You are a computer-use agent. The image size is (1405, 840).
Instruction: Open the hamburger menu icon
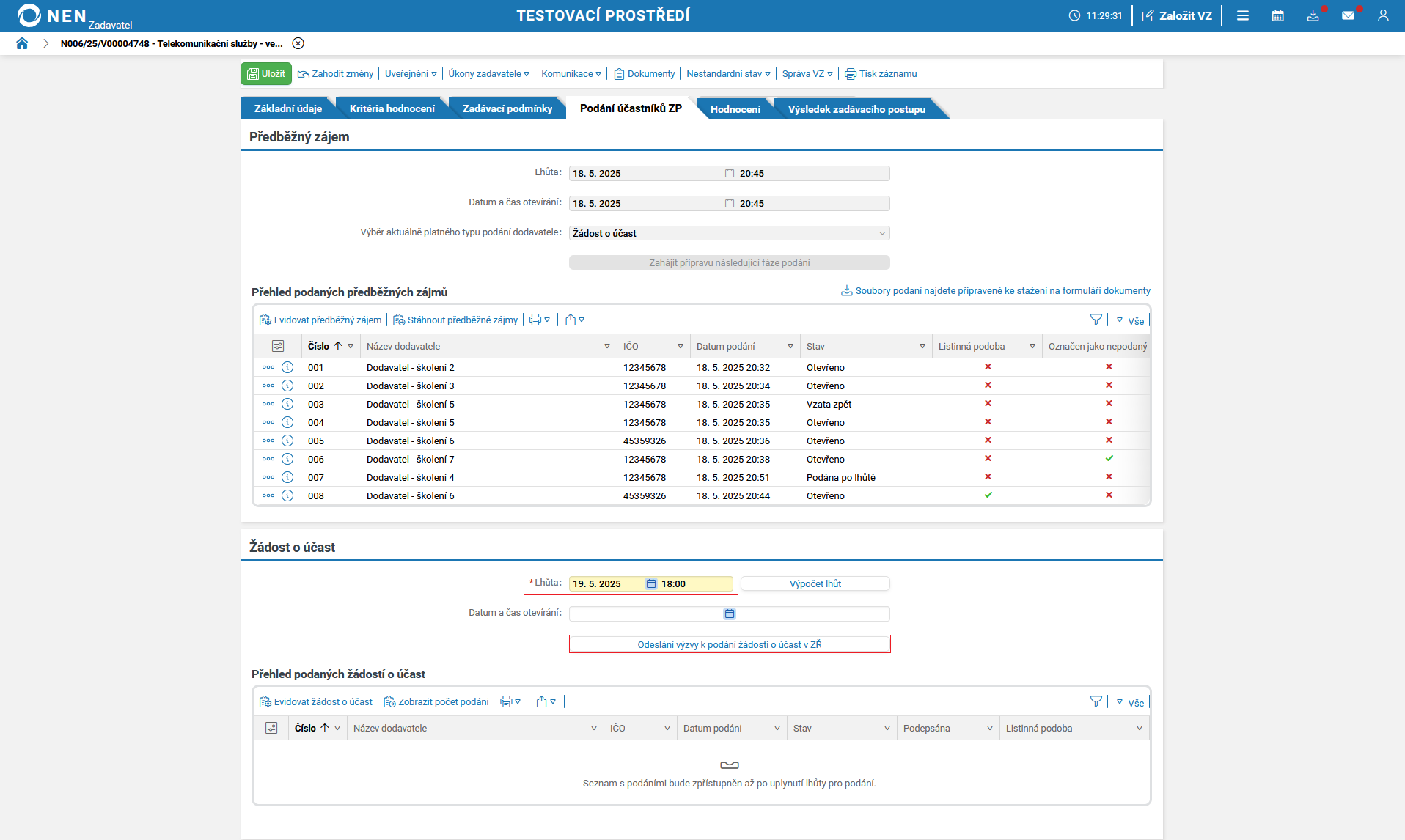[x=1242, y=15]
